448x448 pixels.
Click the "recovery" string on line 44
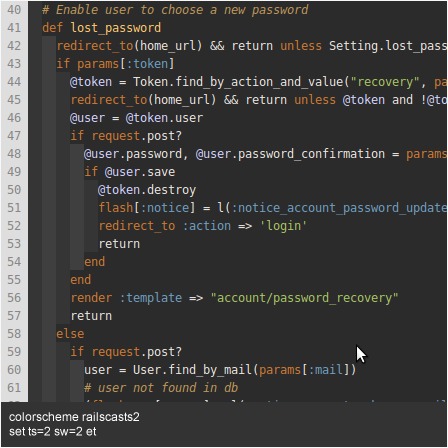385,82
